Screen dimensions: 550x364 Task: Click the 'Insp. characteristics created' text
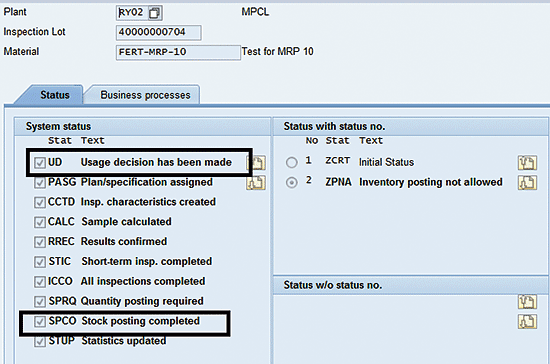(x=148, y=202)
